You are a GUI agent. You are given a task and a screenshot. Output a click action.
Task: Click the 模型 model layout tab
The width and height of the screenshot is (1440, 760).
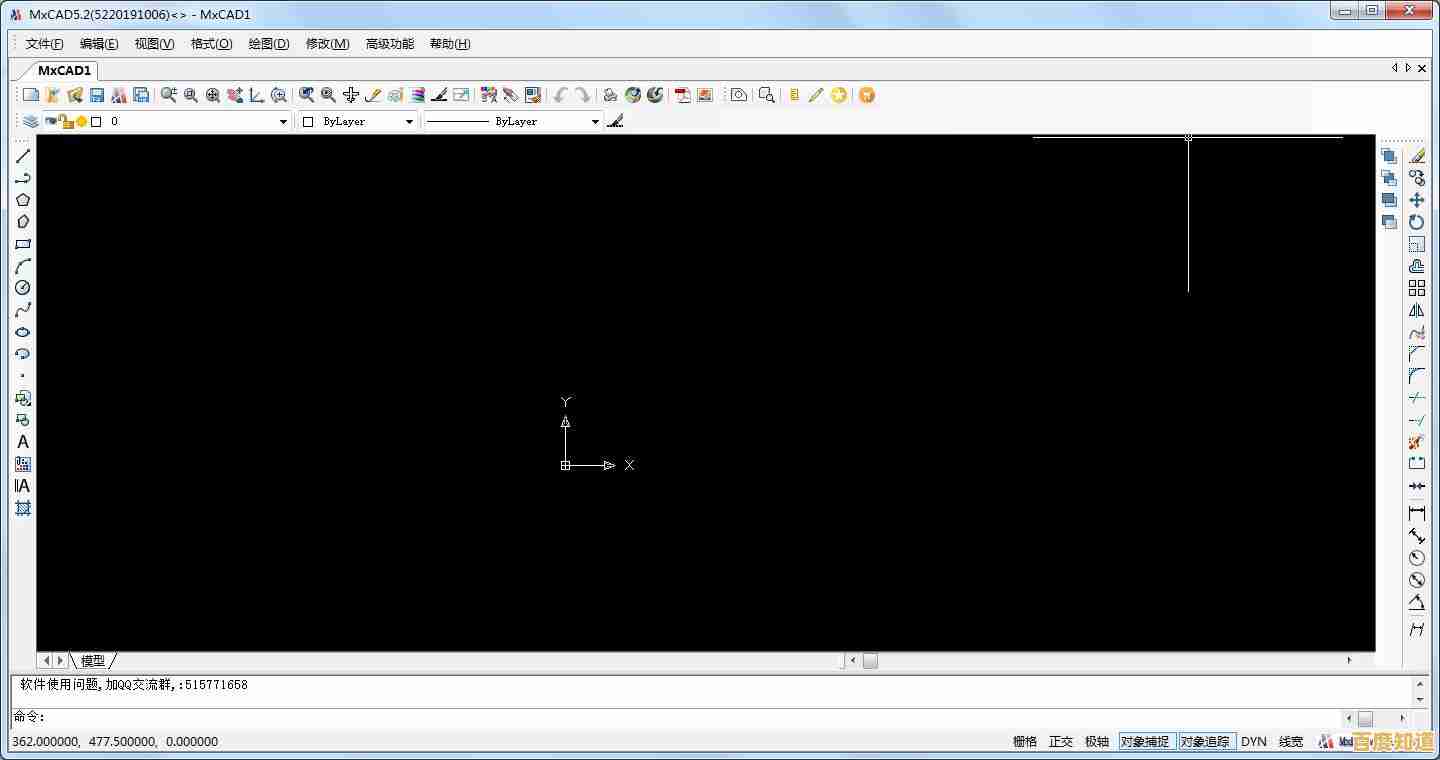92,661
